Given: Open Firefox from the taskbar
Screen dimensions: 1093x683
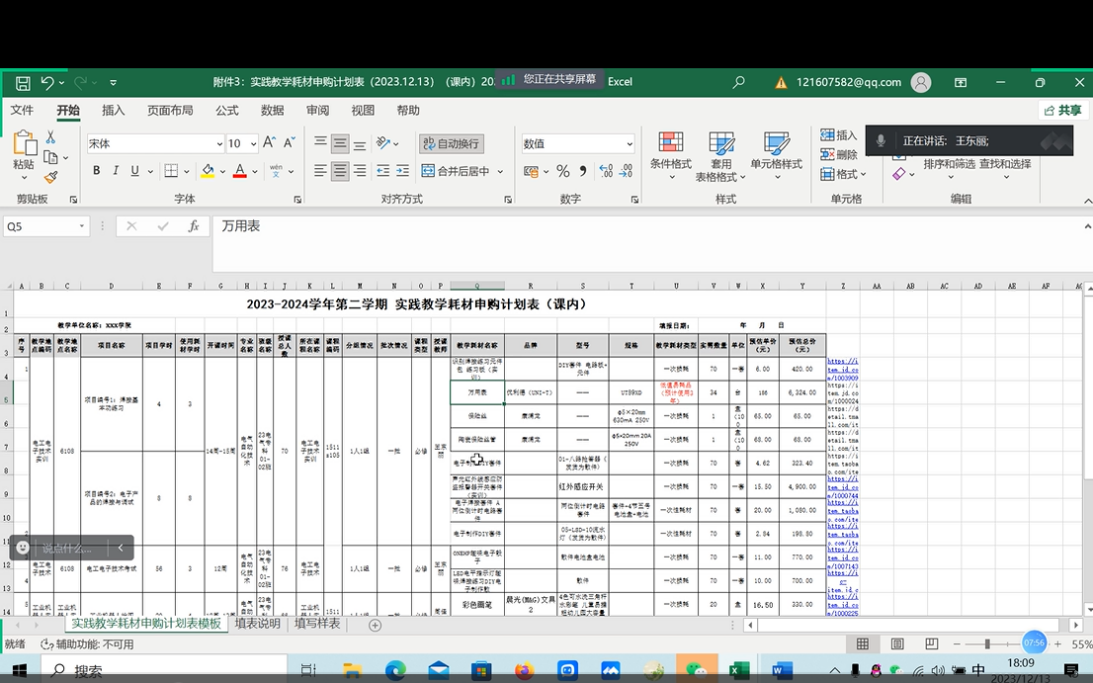Looking at the screenshot, I should pyautogui.click(x=523, y=670).
